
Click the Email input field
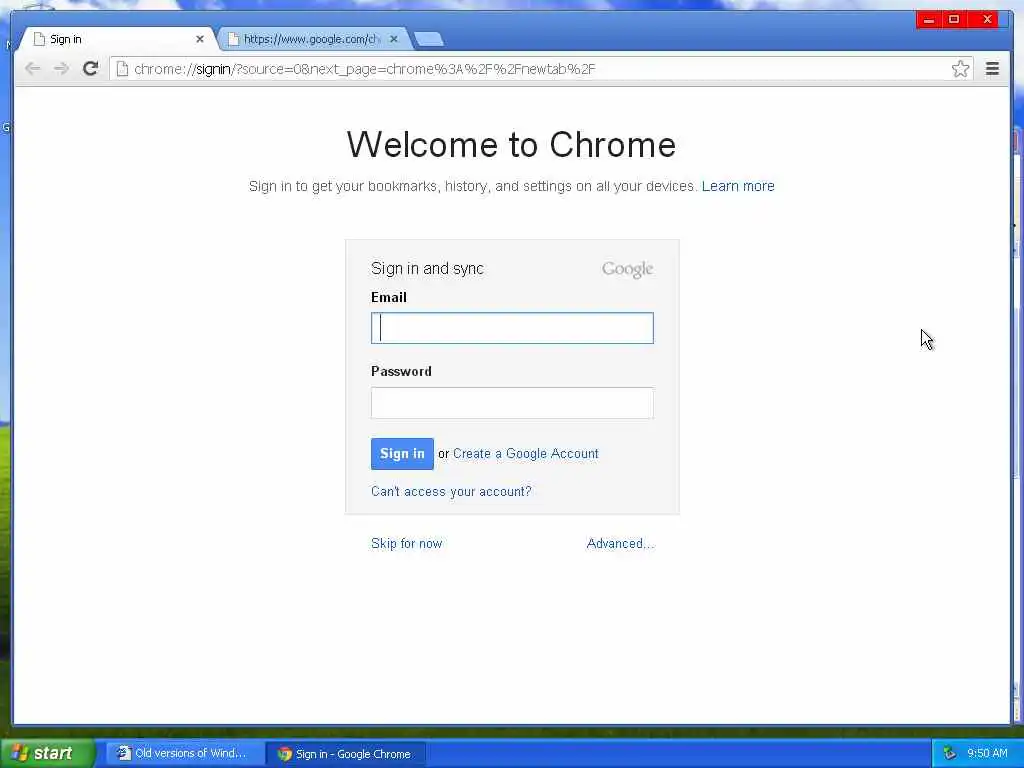coord(512,328)
